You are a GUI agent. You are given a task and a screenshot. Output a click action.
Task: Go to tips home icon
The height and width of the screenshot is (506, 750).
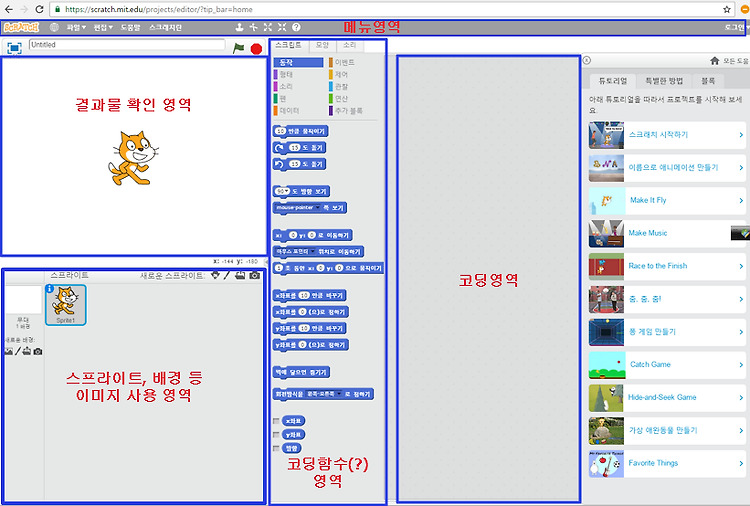715,61
